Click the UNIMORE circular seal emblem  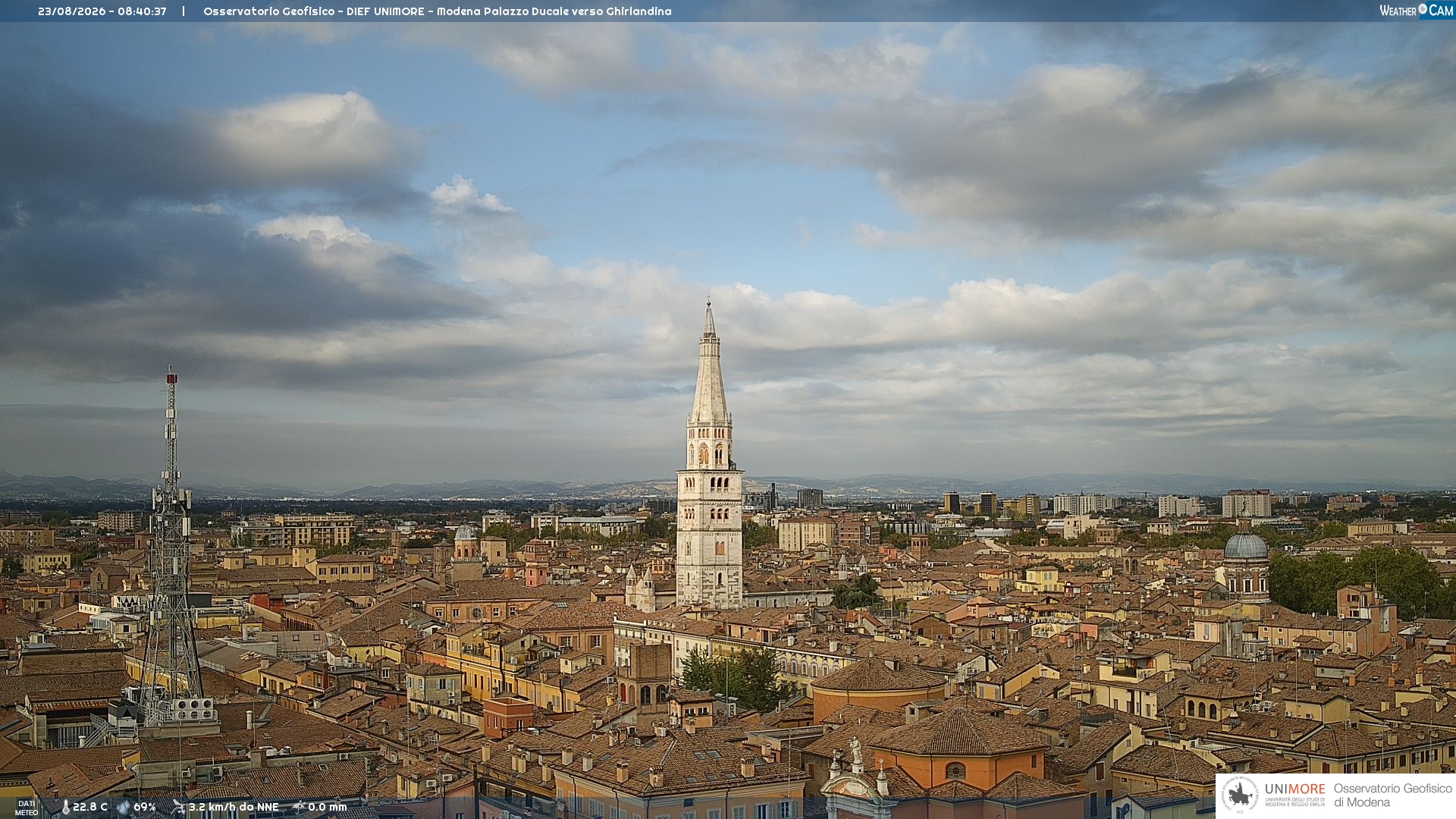[x=1241, y=795]
